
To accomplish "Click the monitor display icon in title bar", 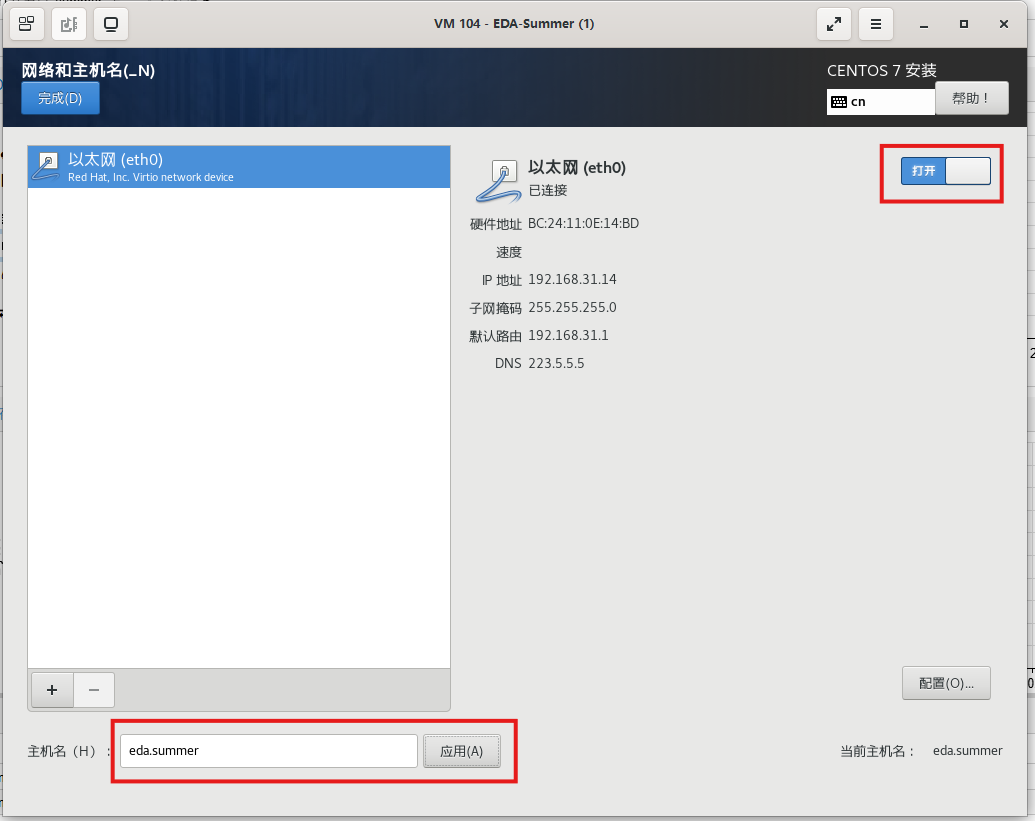I will point(110,23).
